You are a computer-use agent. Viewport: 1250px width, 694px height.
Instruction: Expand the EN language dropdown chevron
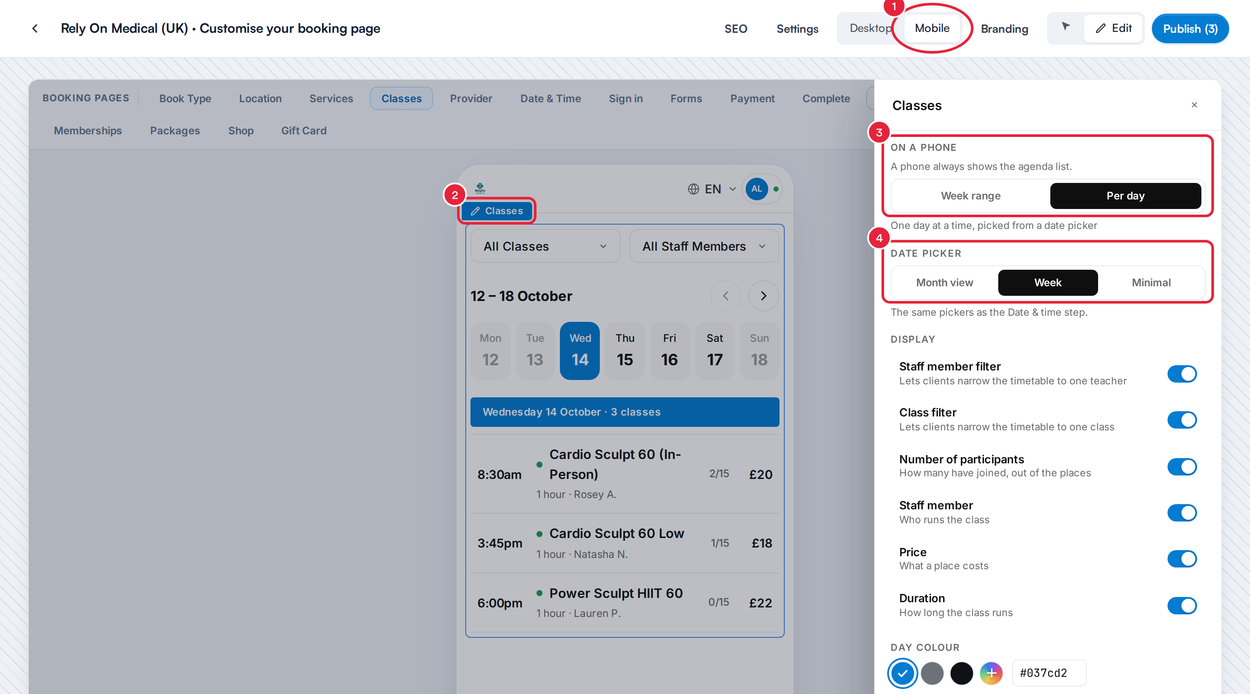(732, 189)
